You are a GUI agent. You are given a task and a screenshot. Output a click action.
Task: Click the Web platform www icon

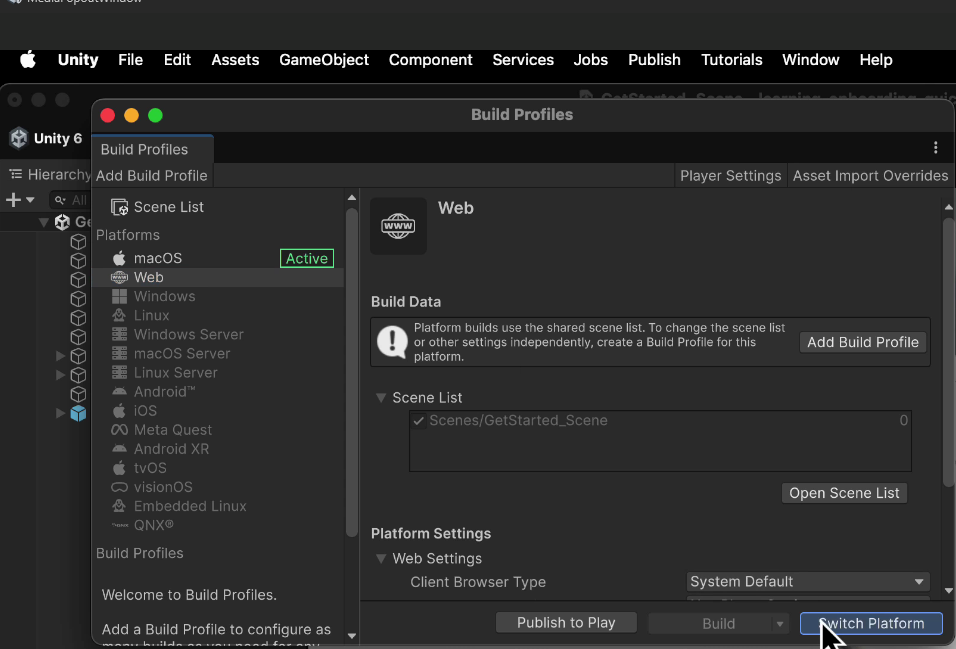[x=398, y=226]
